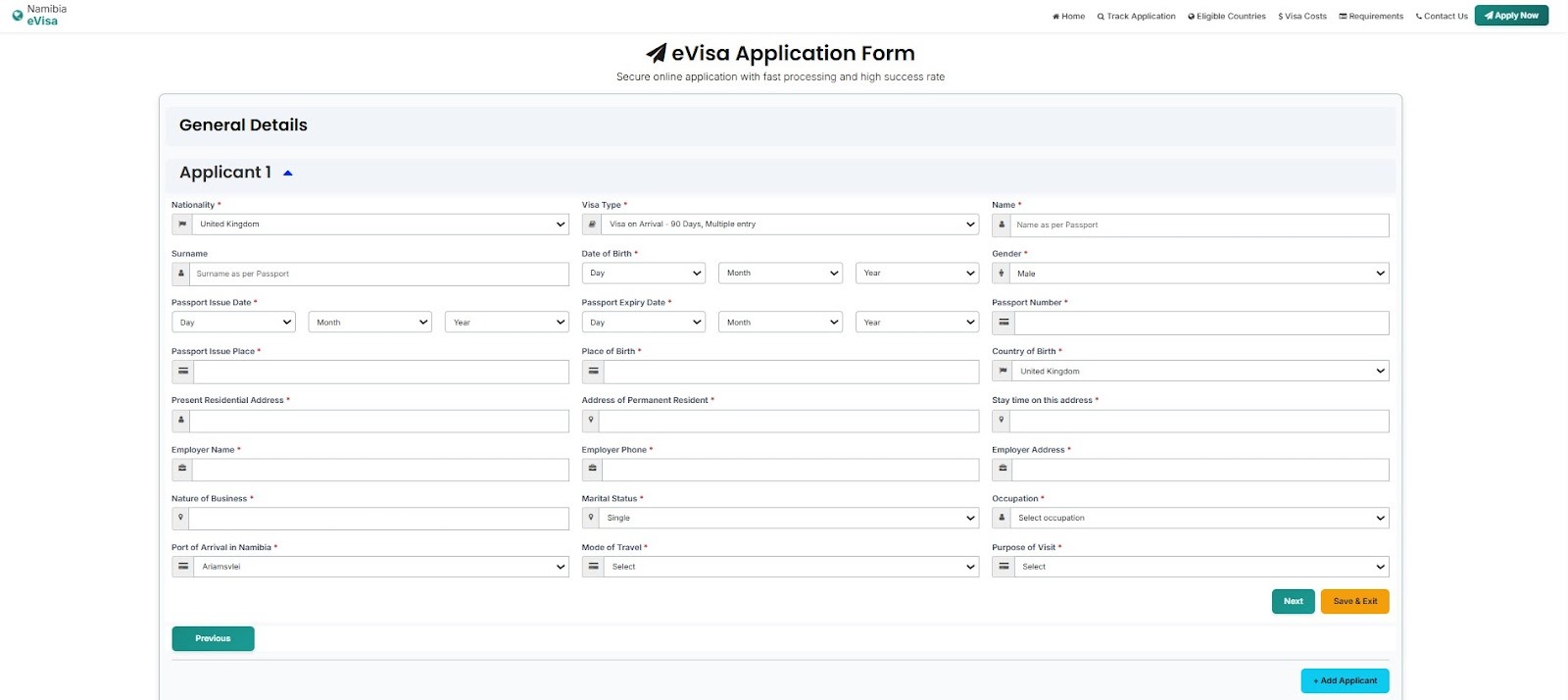Open Track Application in the navigation menu
Viewport: 1568px width, 700px height.
1136,16
